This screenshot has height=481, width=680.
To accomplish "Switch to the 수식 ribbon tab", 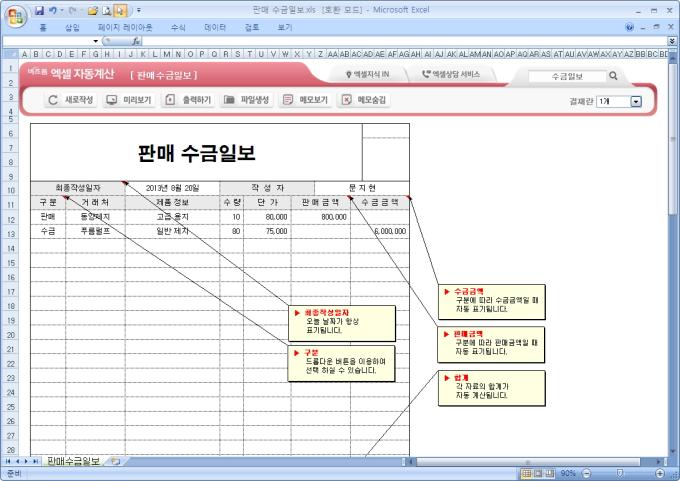I will click(178, 27).
